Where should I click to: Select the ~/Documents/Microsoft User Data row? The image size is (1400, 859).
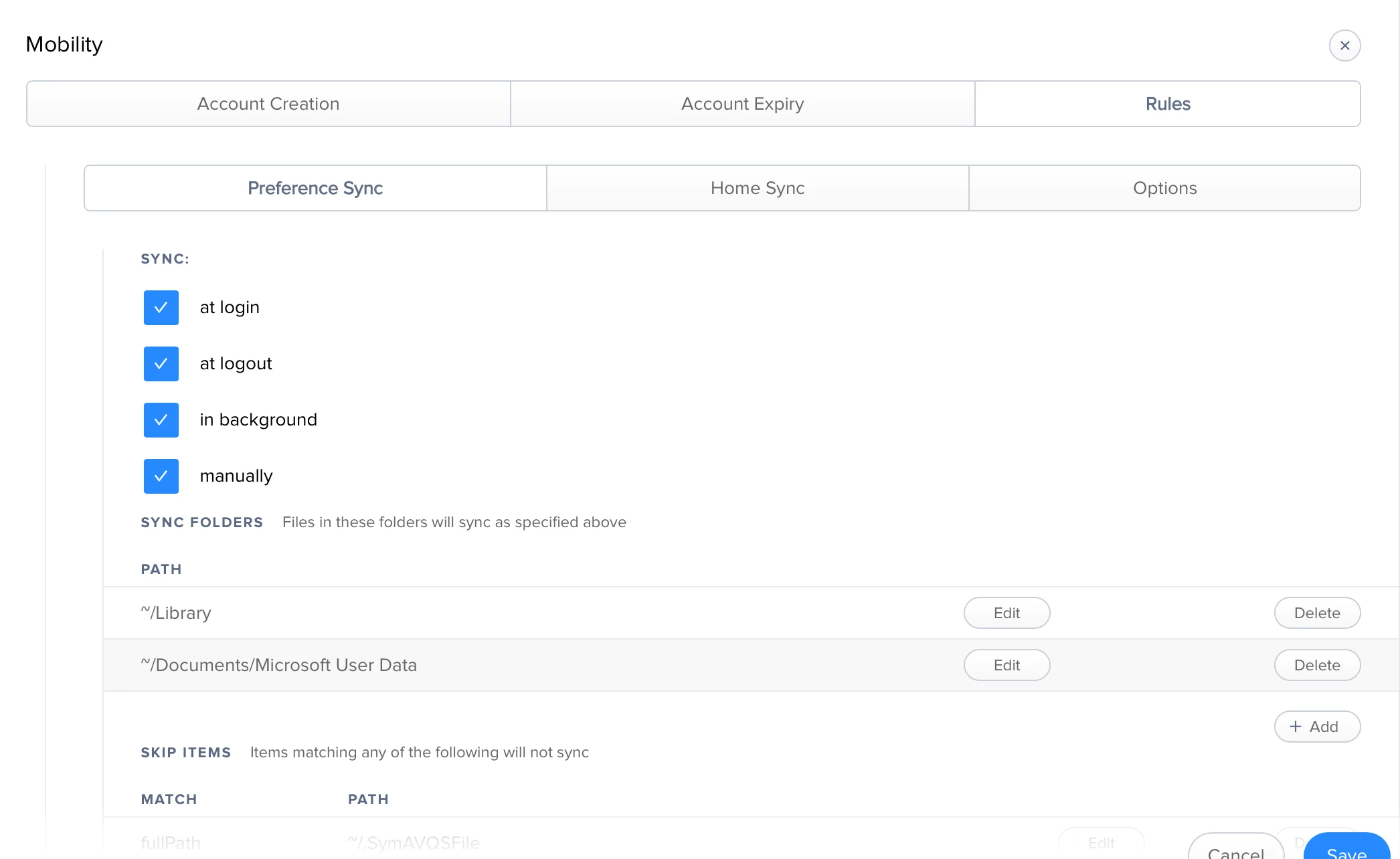click(x=278, y=665)
